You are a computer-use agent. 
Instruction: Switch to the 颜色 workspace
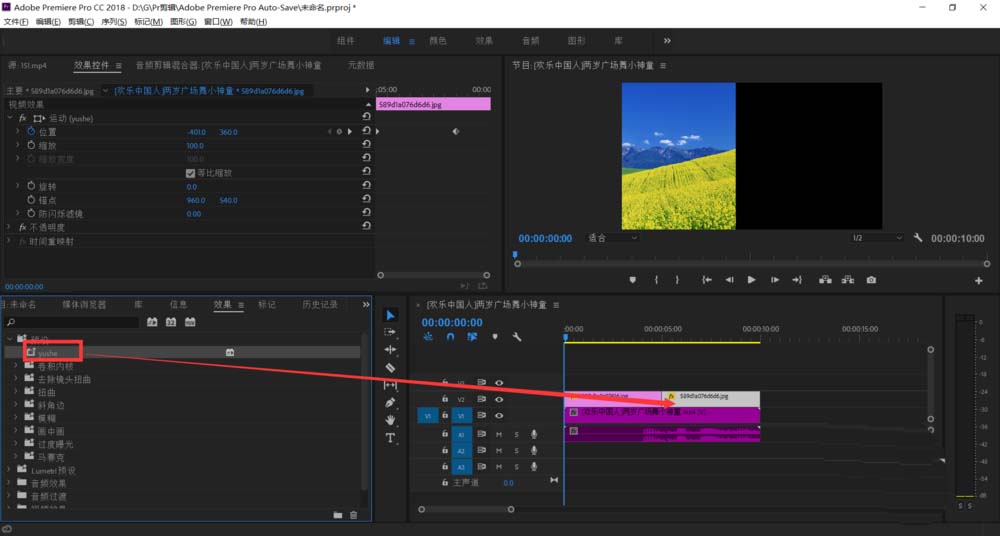pyautogui.click(x=437, y=41)
